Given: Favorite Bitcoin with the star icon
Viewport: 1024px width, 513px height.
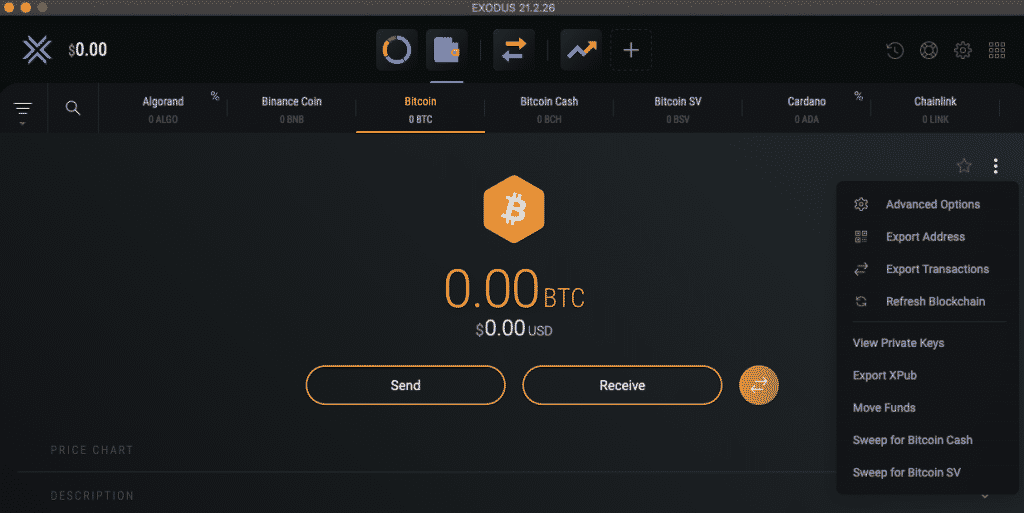Looking at the screenshot, I should click(x=964, y=166).
